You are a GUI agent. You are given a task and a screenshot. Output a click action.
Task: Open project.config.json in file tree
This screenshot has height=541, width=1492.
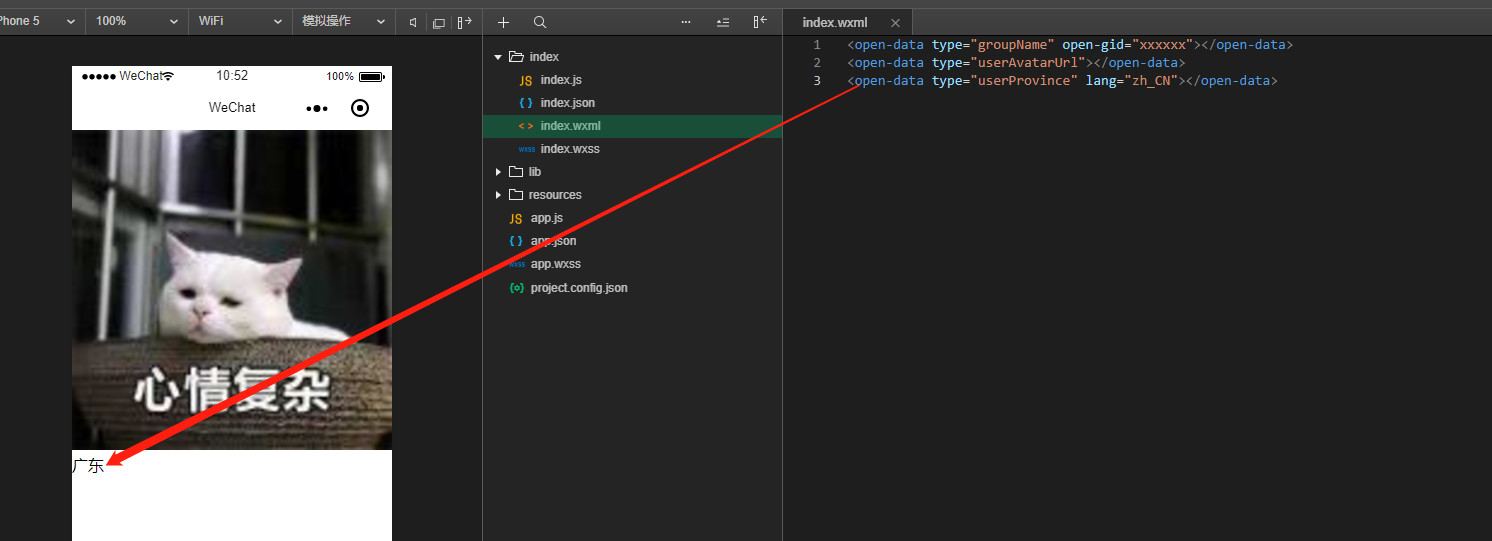578,288
